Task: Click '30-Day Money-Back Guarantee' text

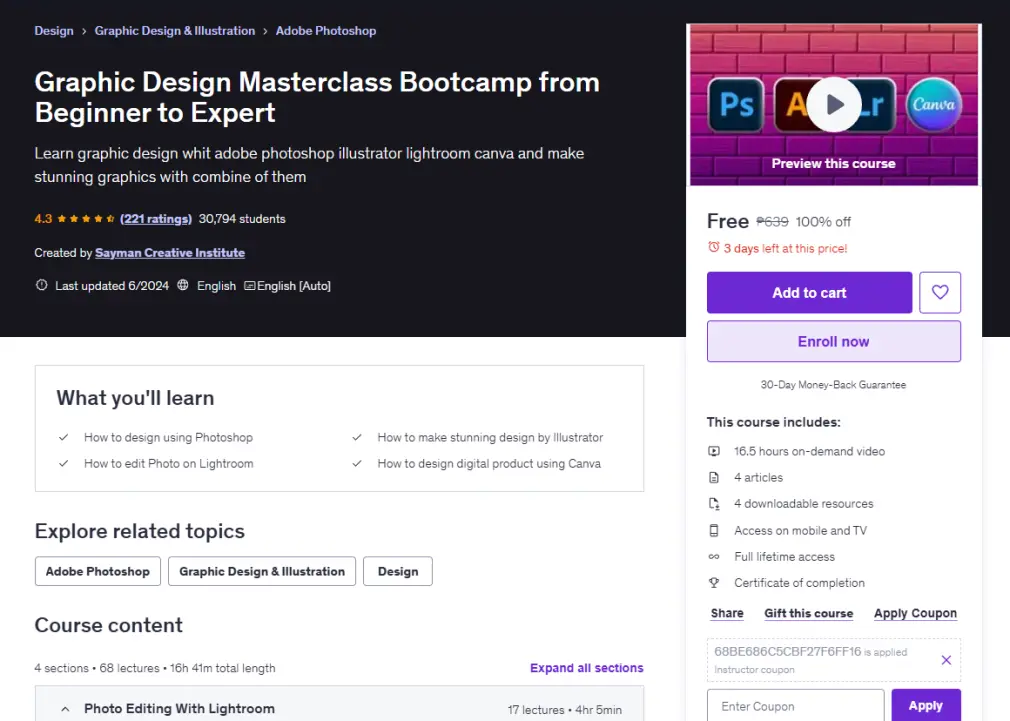Action: [834, 385]
